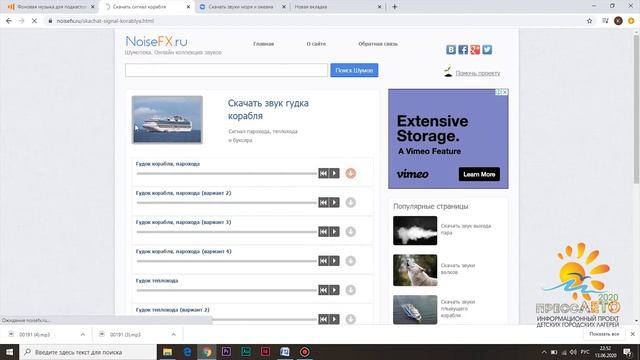Download 'Гудок корабля, парохода (вариант 3)'
Image resolution: width=640 pixels, height=360 pixels.
(x=351, y=232)
